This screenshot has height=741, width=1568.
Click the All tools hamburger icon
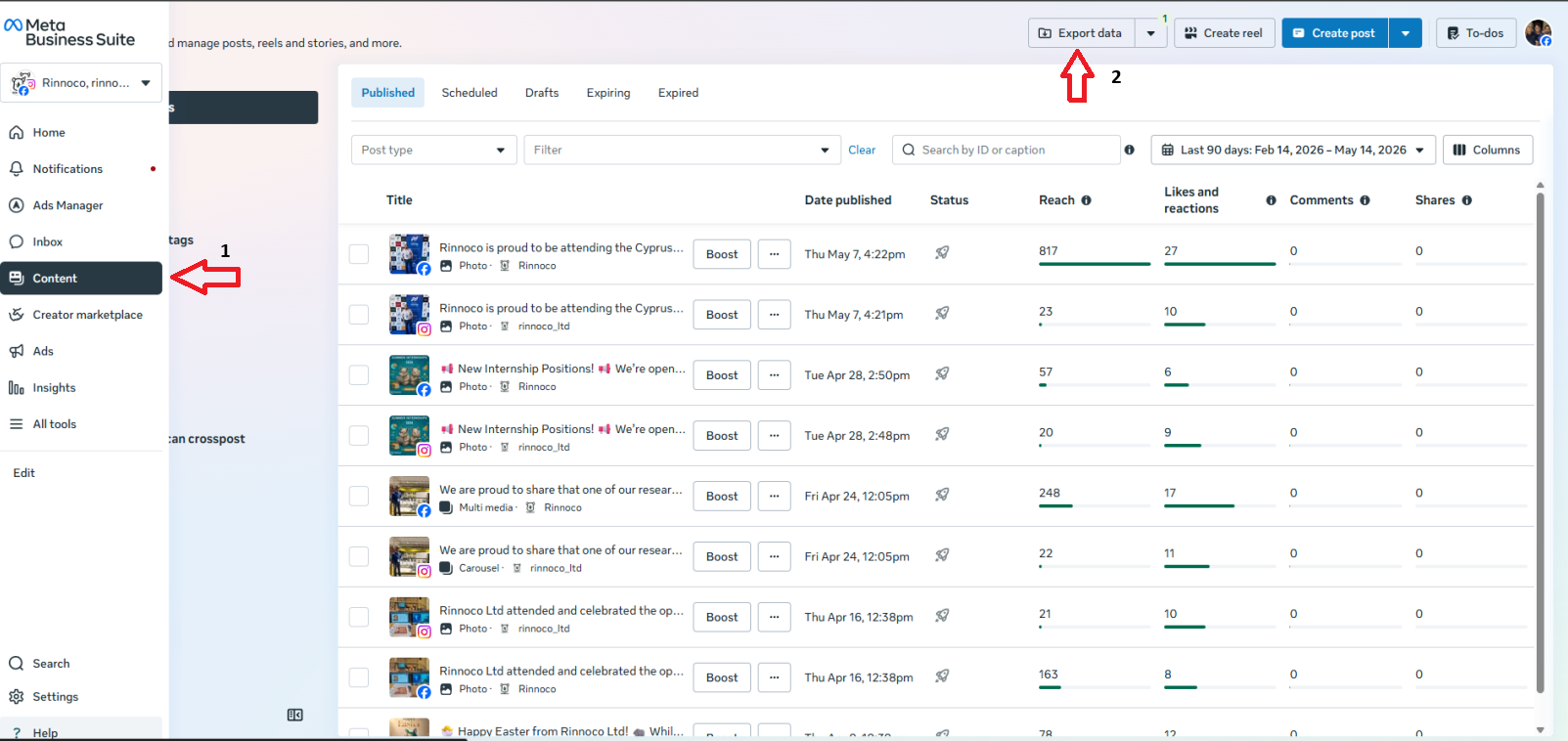point(17,424)
